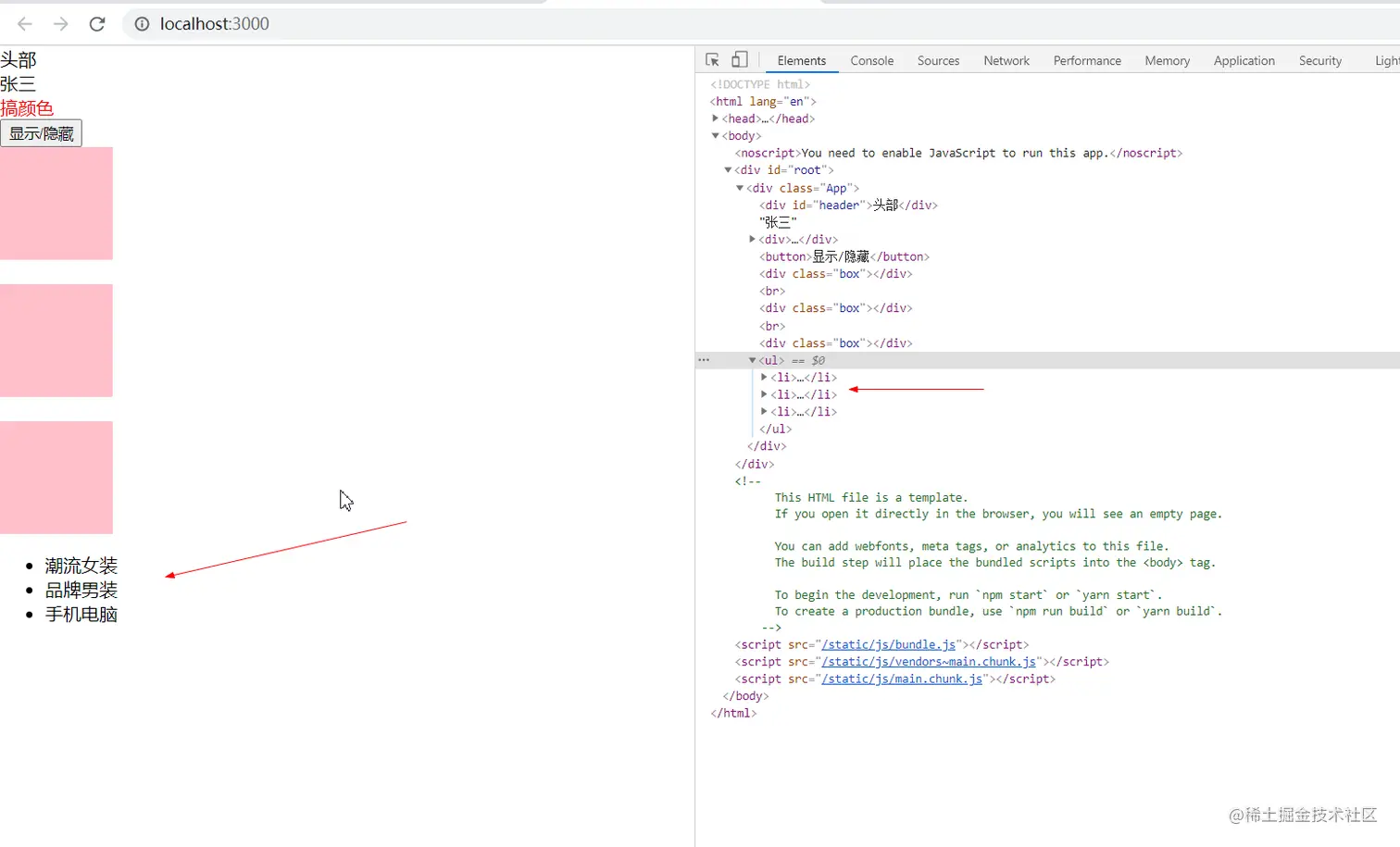This screenshot has height=847, width=1400.
Task: Open actions dots beside ul node
Action: (704, 360)
